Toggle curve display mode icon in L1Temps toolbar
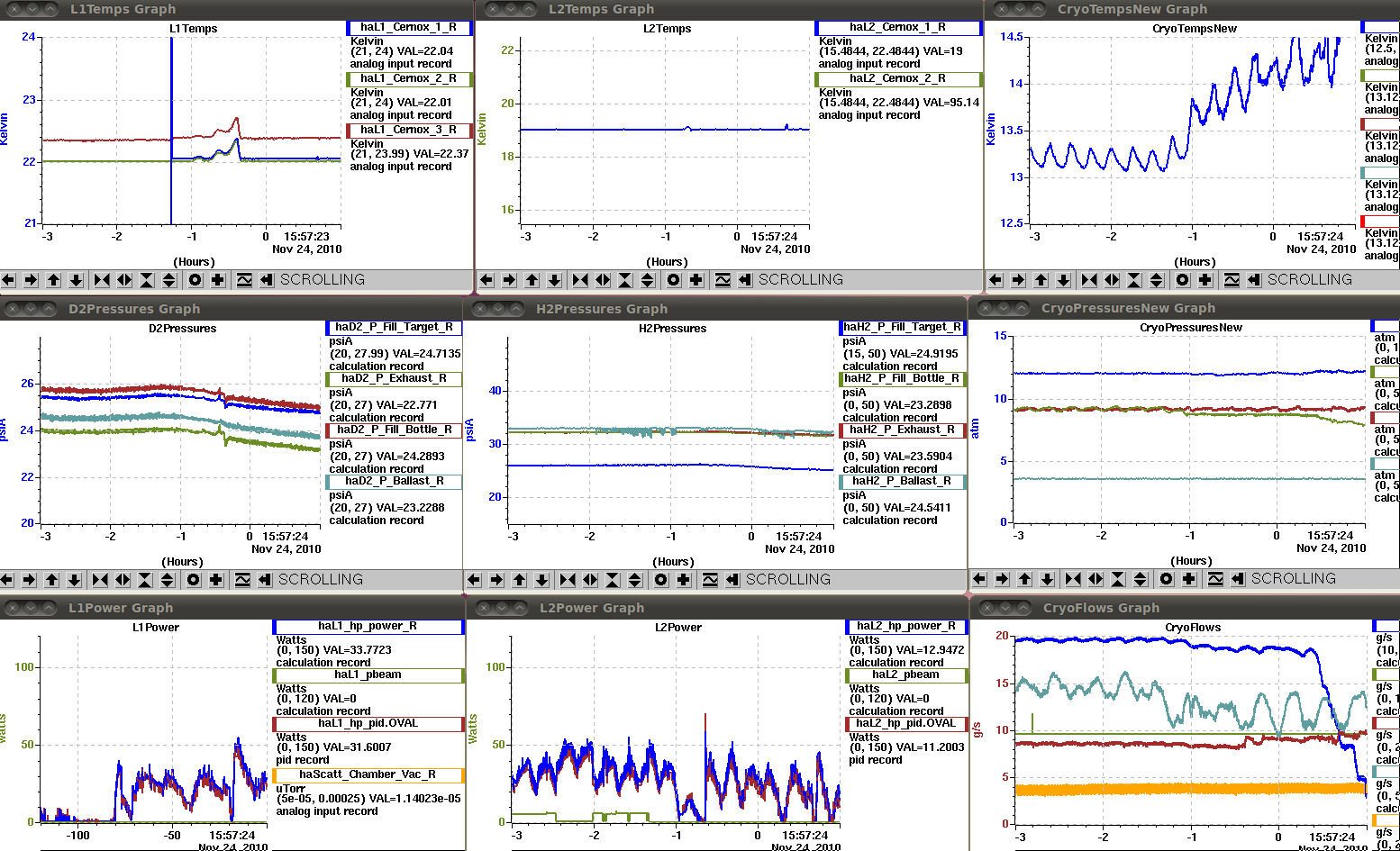Viewport: 1400px width, 851px height. click(x=244, y=280)
